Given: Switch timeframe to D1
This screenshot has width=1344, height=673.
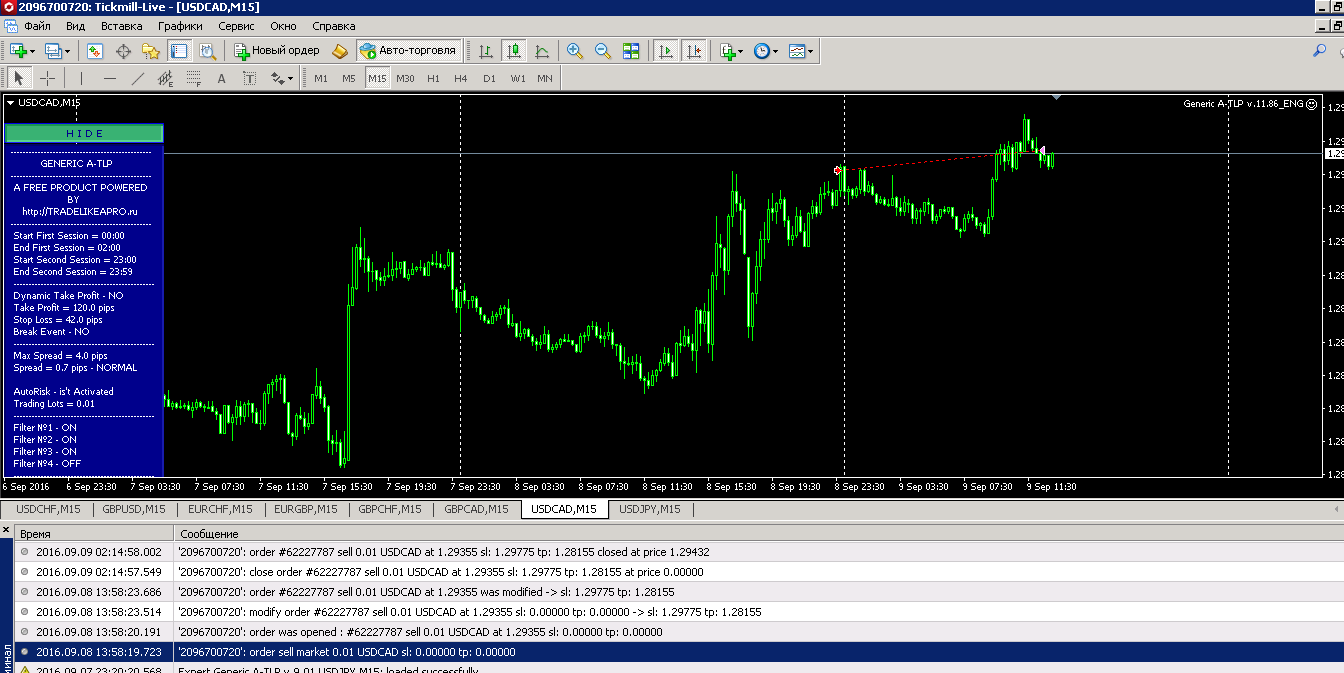Looking at the screenshot, I should tap(489, 78).
